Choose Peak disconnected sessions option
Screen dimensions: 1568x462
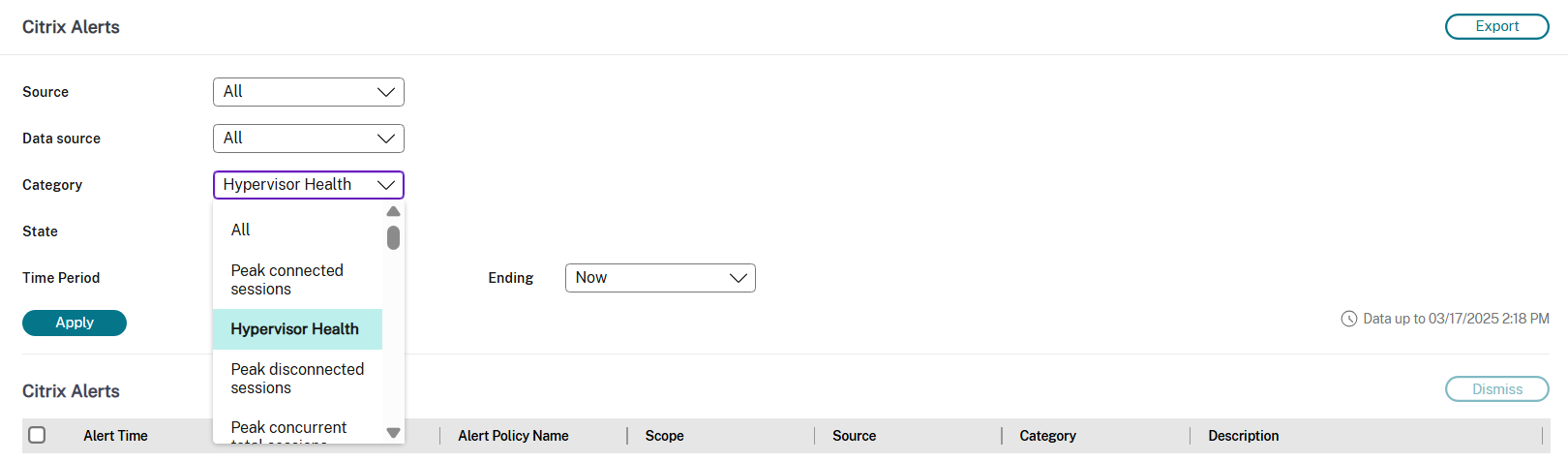[x=297, y=379]
